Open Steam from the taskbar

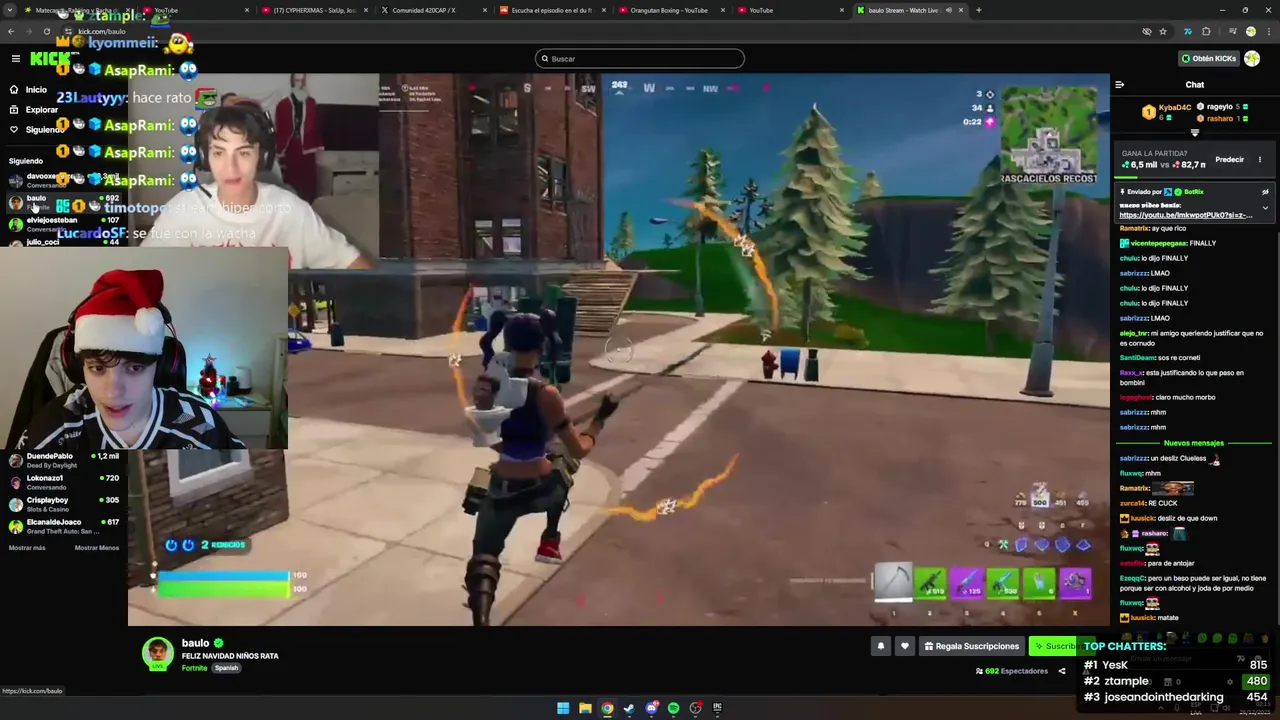[629, 708]
